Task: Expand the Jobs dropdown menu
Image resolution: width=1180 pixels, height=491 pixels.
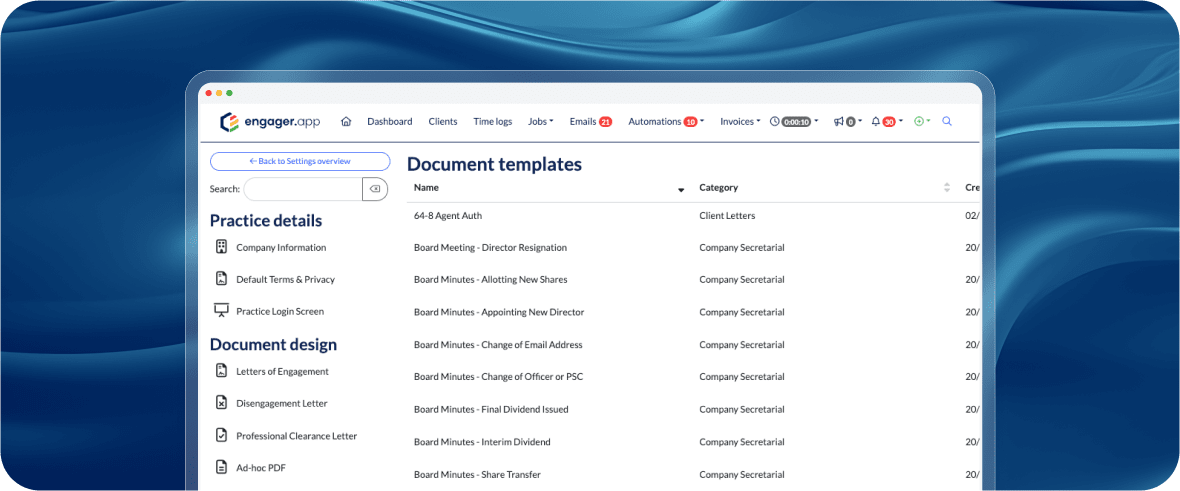Action: tap(540, 122)
